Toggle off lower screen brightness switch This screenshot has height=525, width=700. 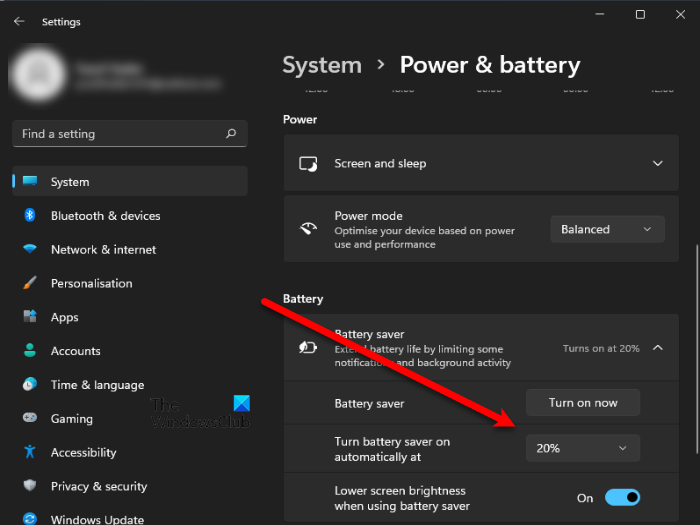point(622,497)
